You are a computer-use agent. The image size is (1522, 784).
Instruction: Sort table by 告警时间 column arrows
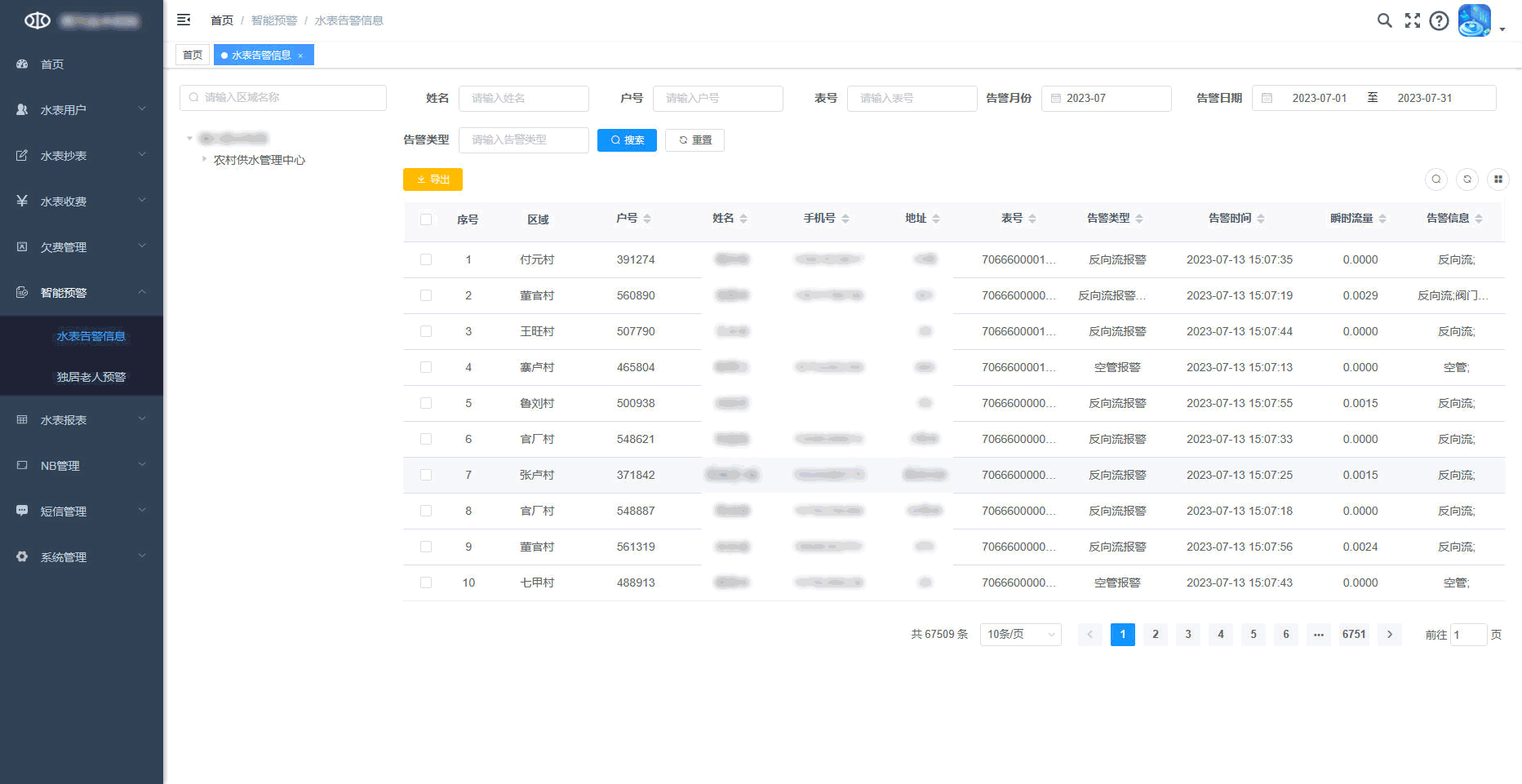click(1261, 219)
